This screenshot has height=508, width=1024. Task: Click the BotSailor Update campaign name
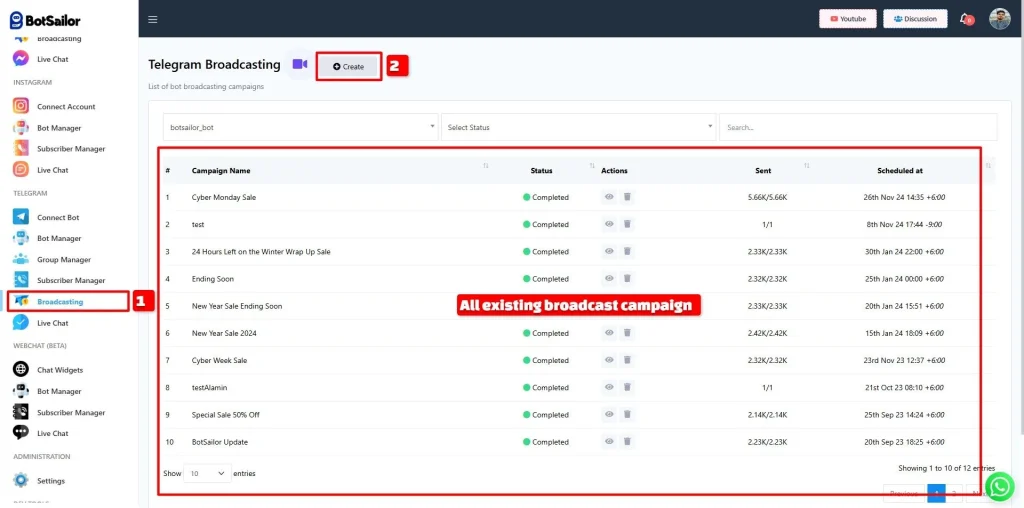click(x=219, y=442)
